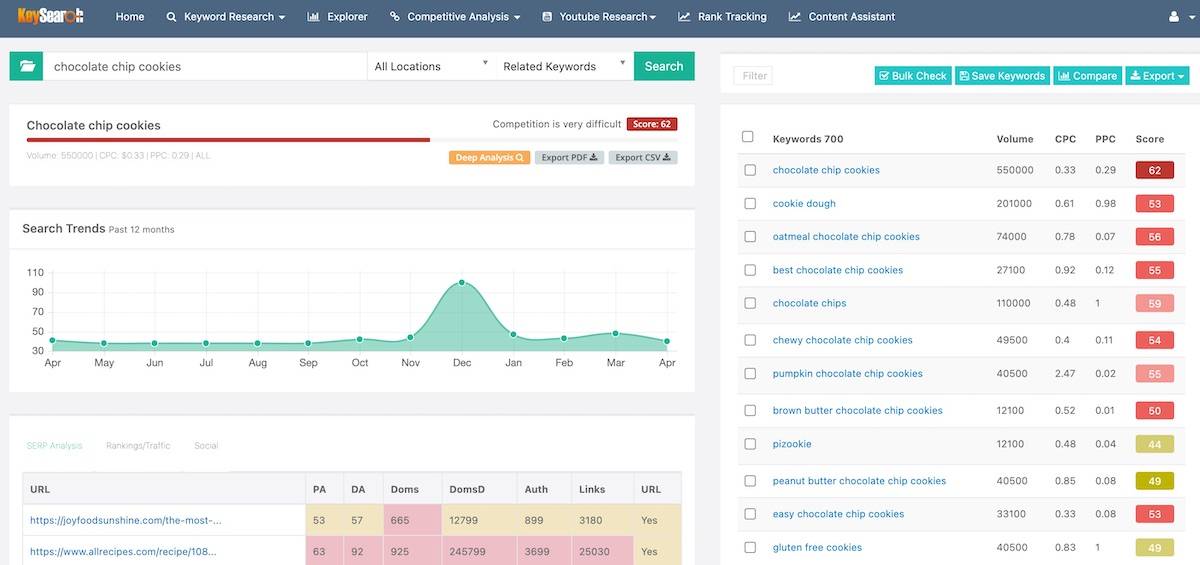Click the Bulk Check button

click(x=912, y=76)
